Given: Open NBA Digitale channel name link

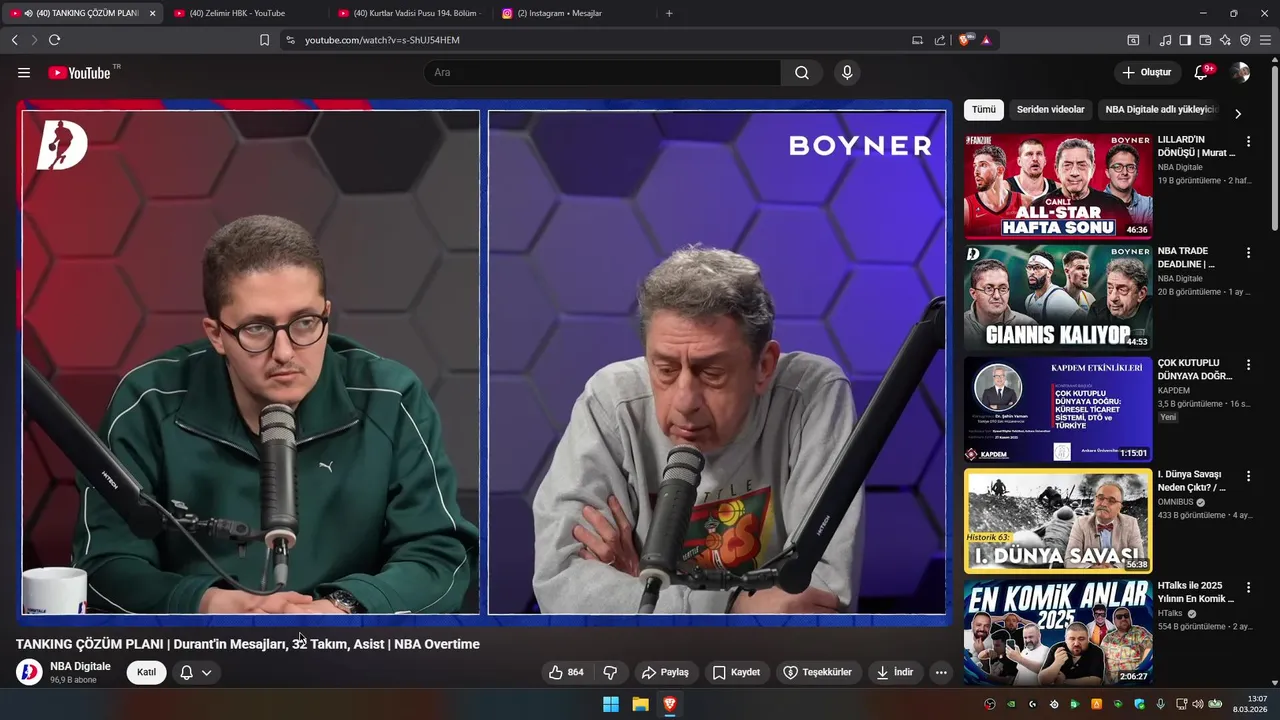Looking at the screenshot, I should (x=80, y=666).
